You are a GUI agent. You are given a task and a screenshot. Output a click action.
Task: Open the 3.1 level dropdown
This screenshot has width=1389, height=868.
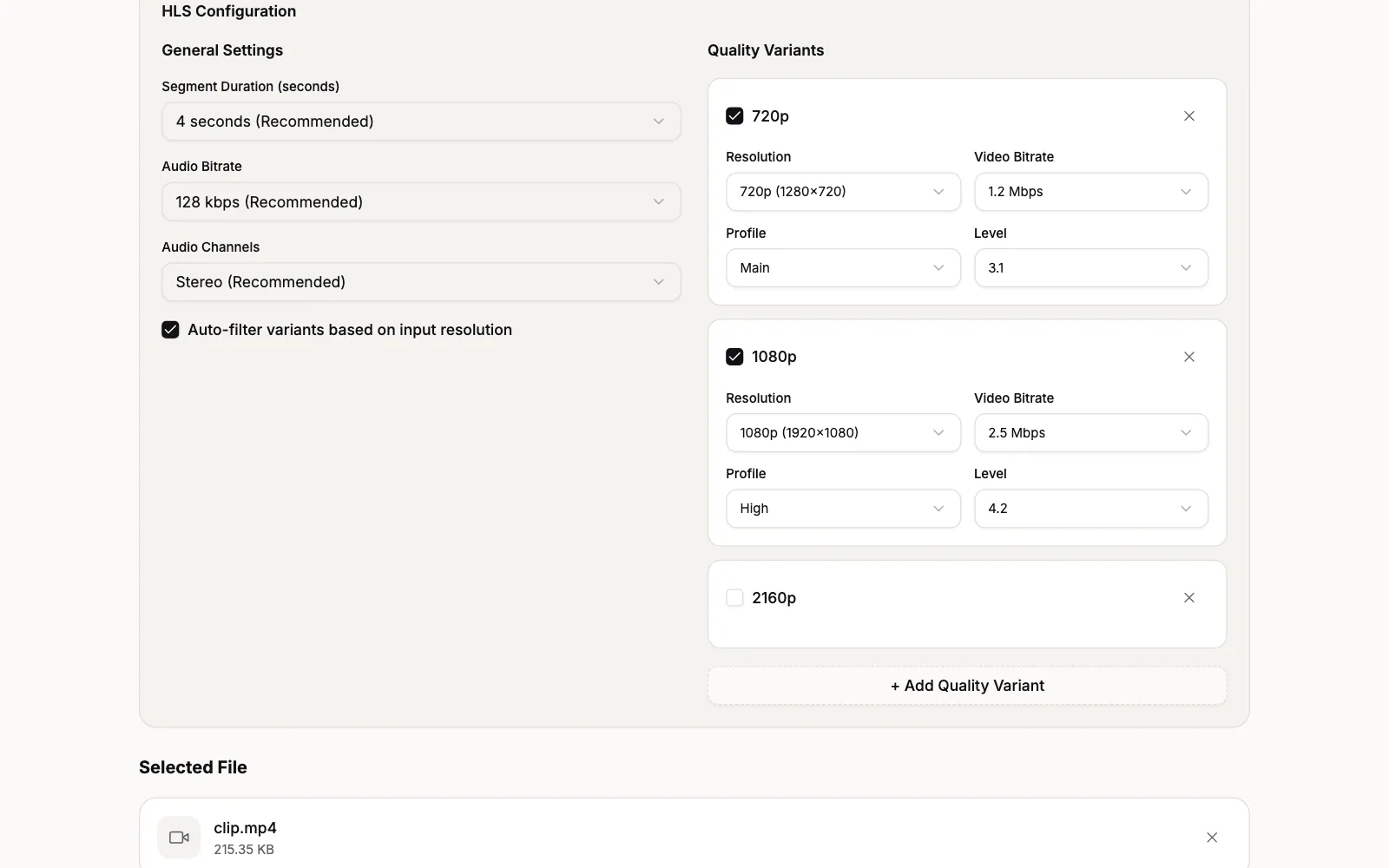pos(1091,268)
